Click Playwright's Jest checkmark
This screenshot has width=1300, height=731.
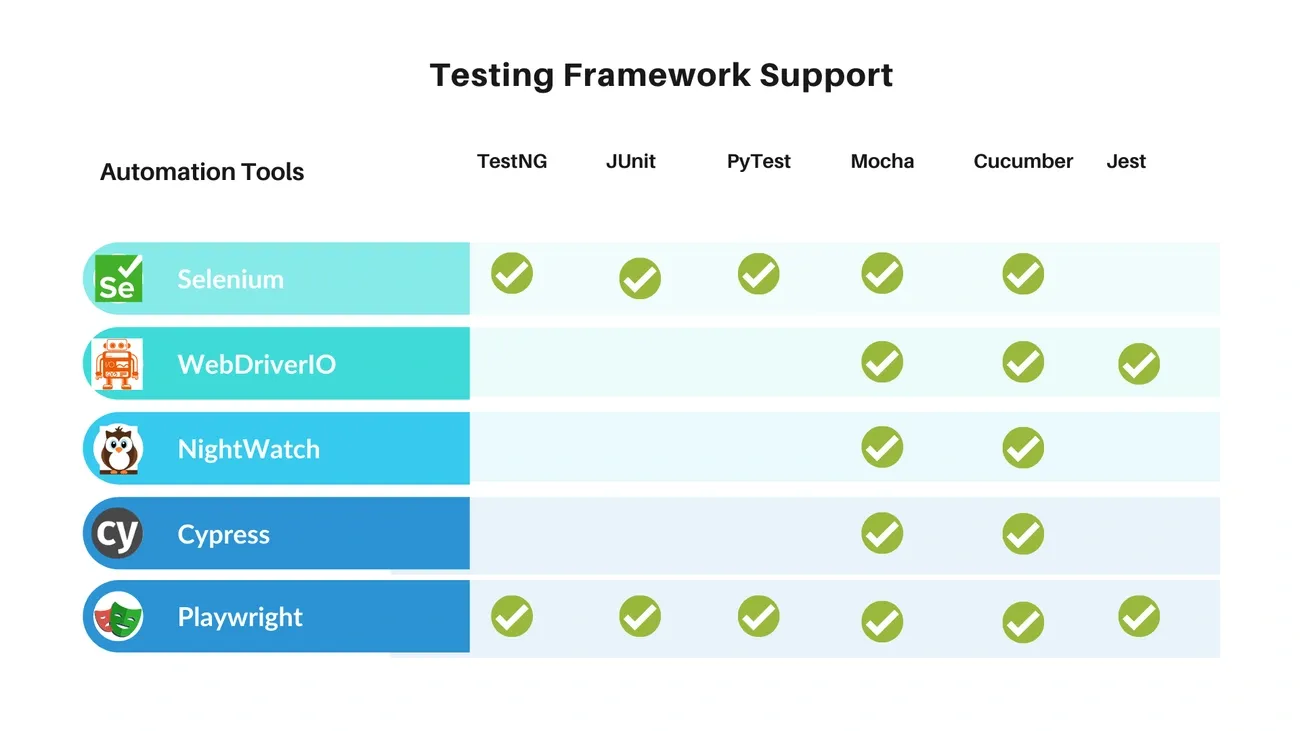1139,616
